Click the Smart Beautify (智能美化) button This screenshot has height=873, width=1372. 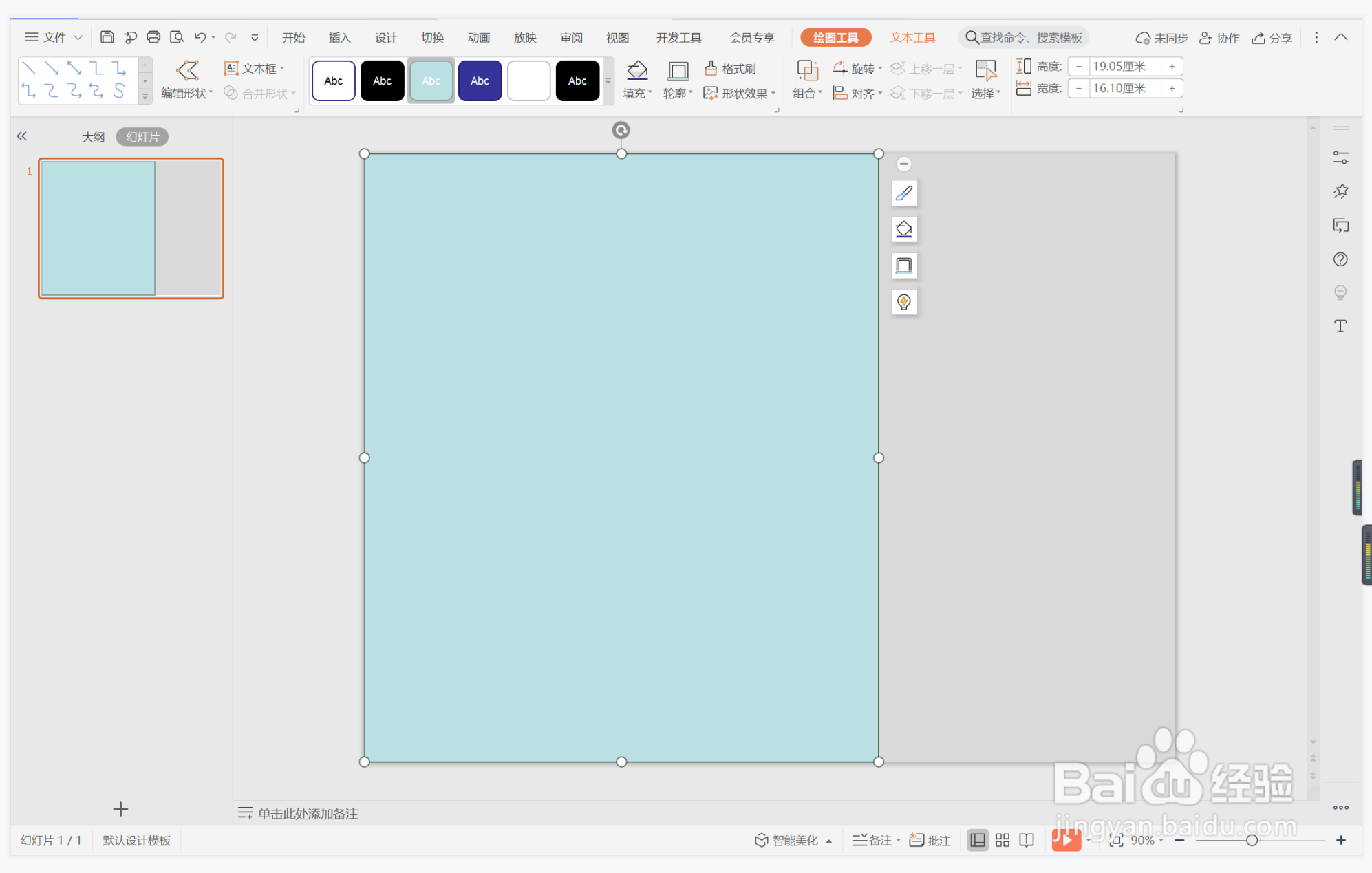(788, 840)
